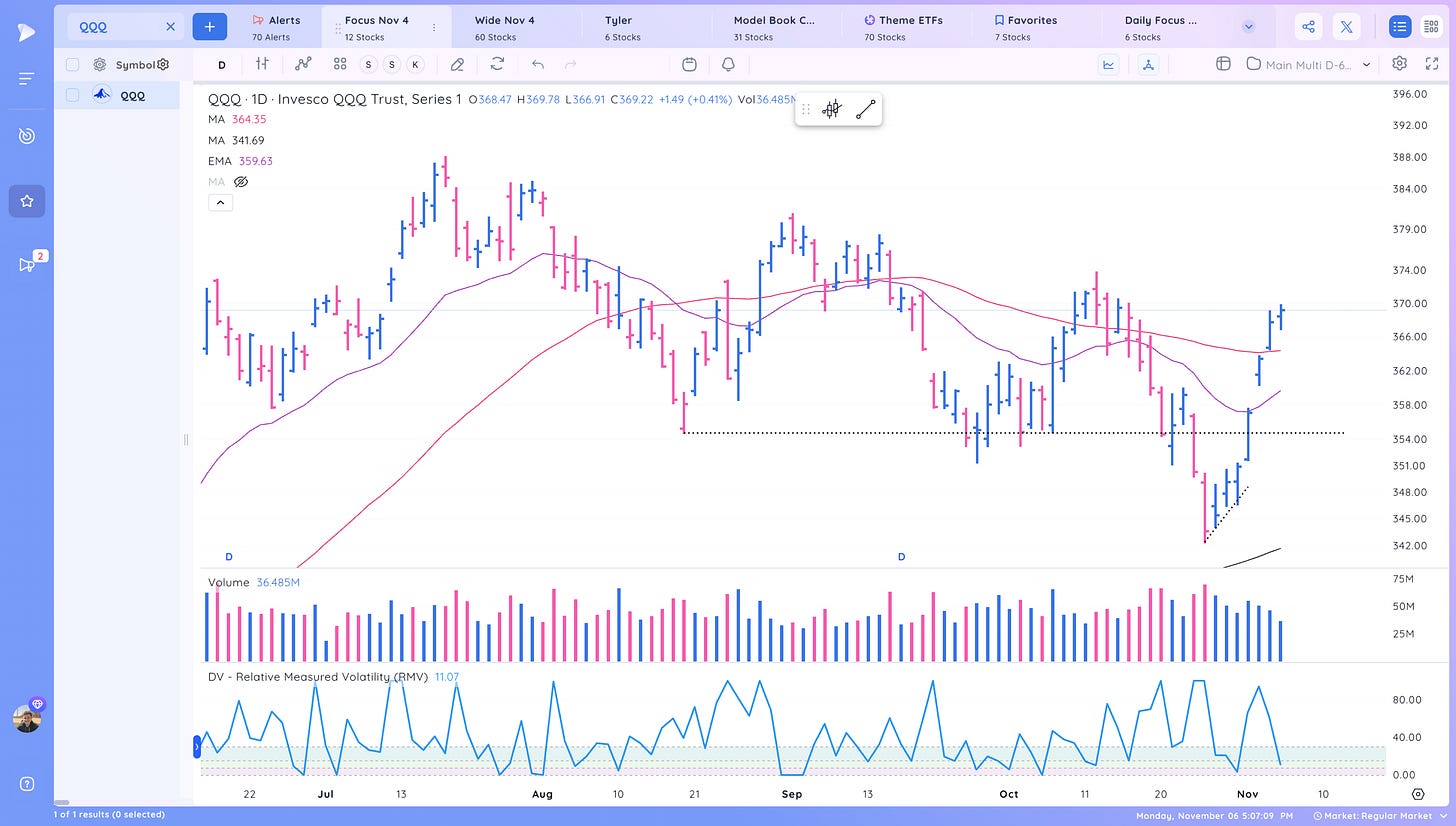Open the star watchlists sidebar icon
Viewport: 1456px width, 826px height.
click(27, 201)
